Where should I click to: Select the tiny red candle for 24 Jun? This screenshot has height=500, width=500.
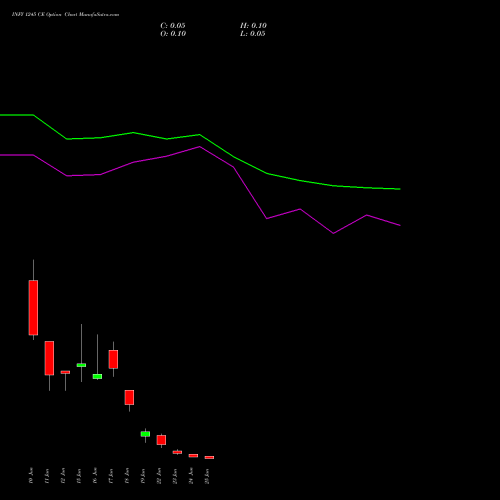(193, 456)
